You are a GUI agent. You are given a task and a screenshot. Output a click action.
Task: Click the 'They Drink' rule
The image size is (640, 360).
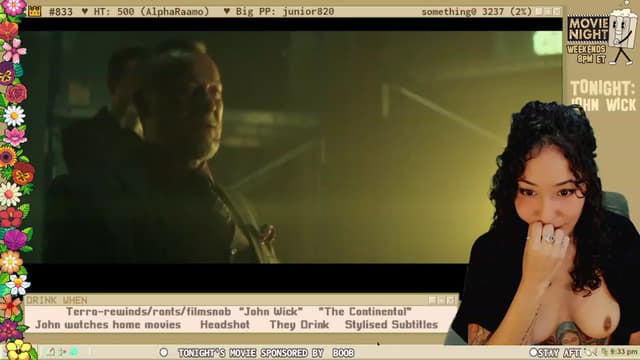pos(299,325)
